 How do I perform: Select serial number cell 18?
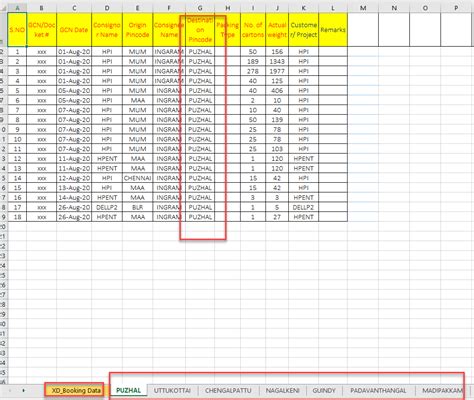17,217
